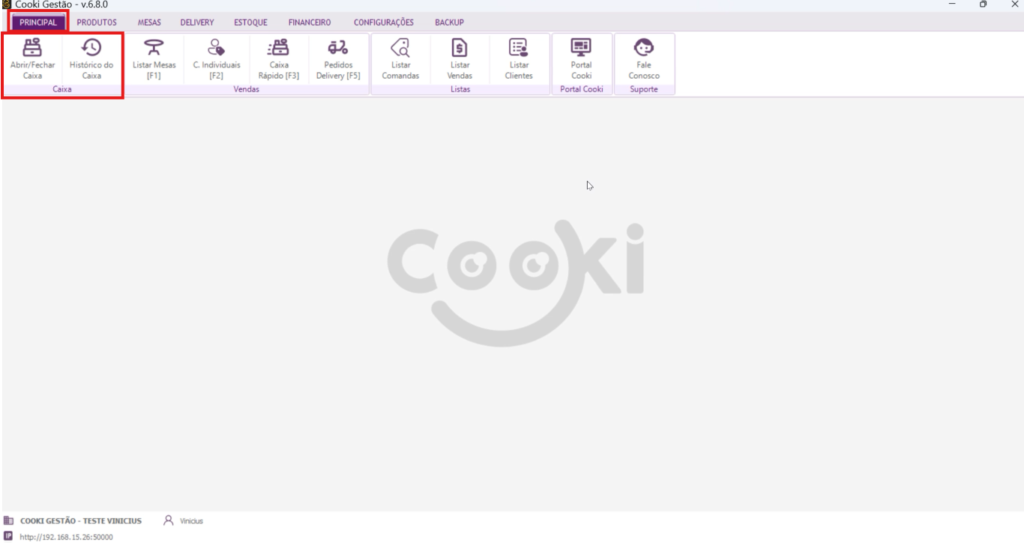
Task: Select the BACKUP tab
Action: coord(449,22)
